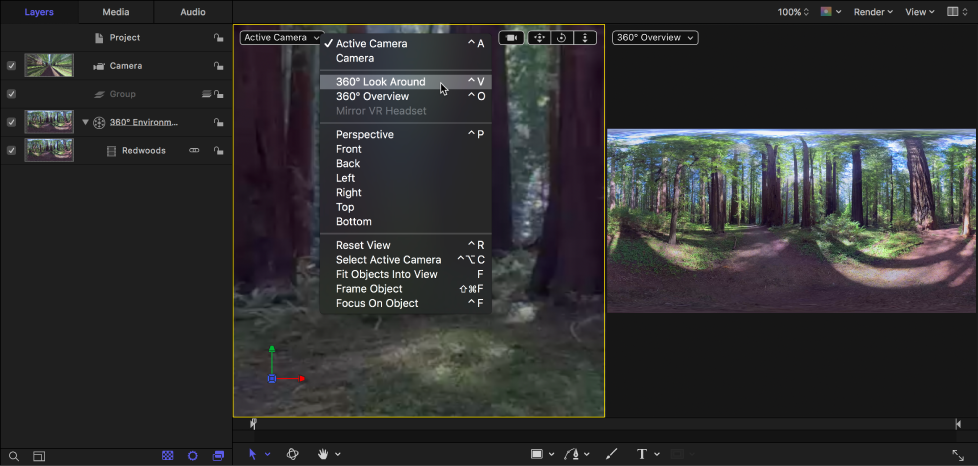Select the Bezier pen tool
The height and width of the screenshot is (466, 978).
(573, 454)
